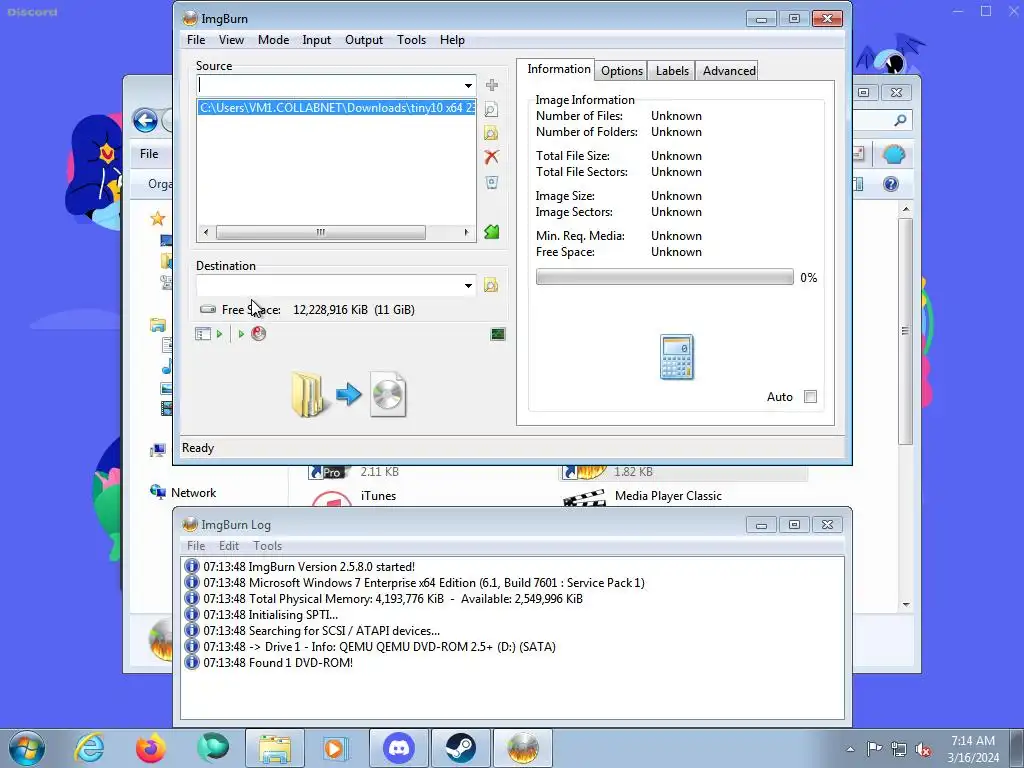Viewport: 1024px width, 768px height.
Task: Click Browse for a folder icon beside Source
Action: [x=491, y=133]
